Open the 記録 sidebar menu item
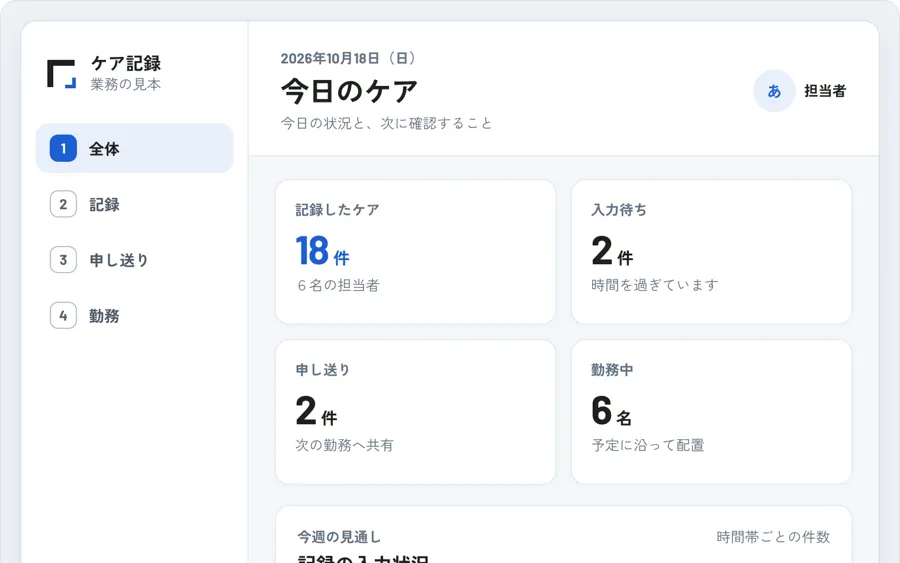Image resolution: width=900 pixels, height=563 pixels. [134, 204]
